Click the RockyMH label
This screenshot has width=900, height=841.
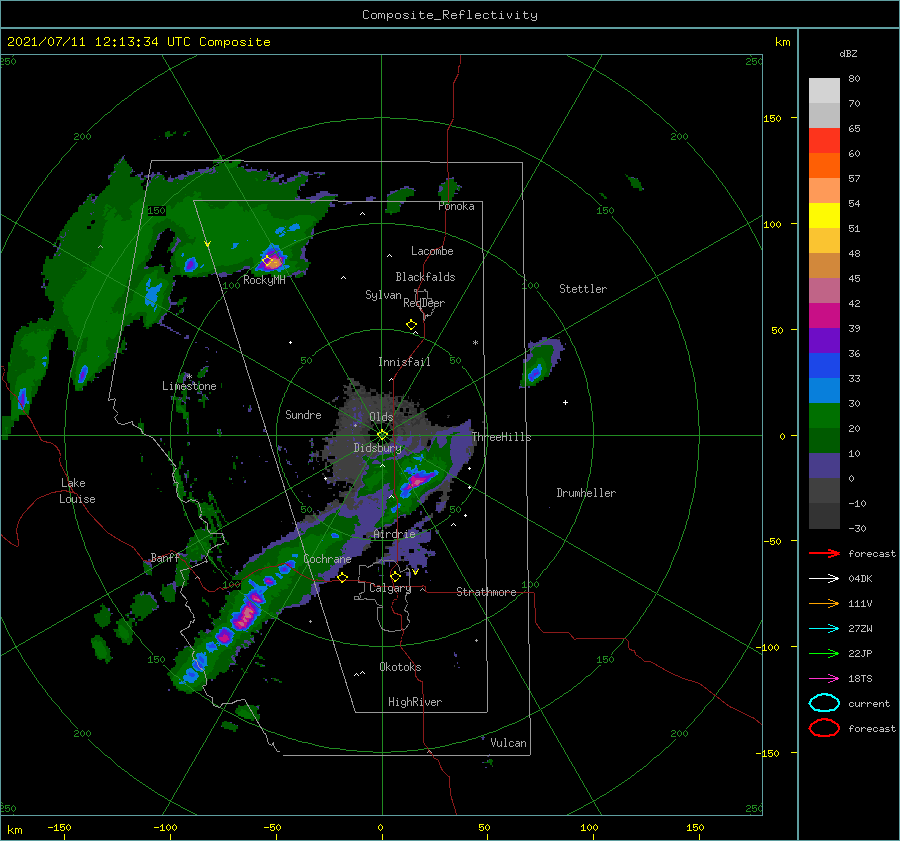coord(264,280)
